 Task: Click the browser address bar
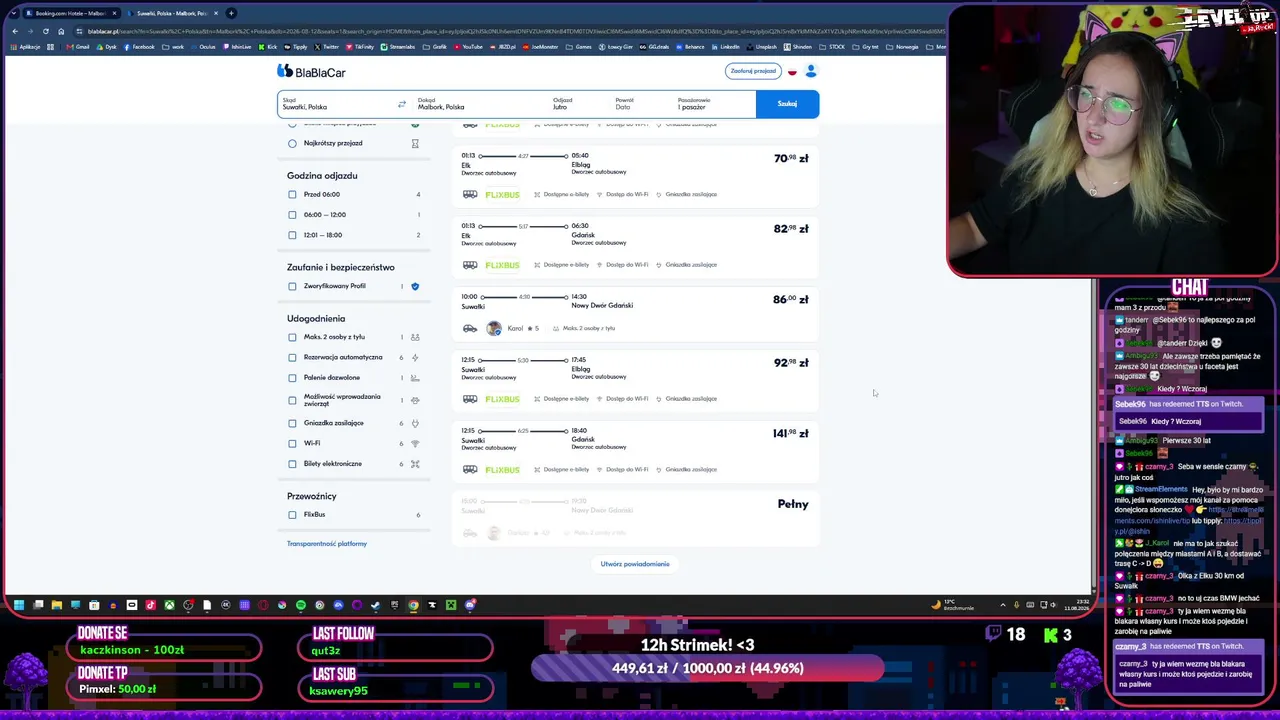pyautogui.click(x=510, y=31)
